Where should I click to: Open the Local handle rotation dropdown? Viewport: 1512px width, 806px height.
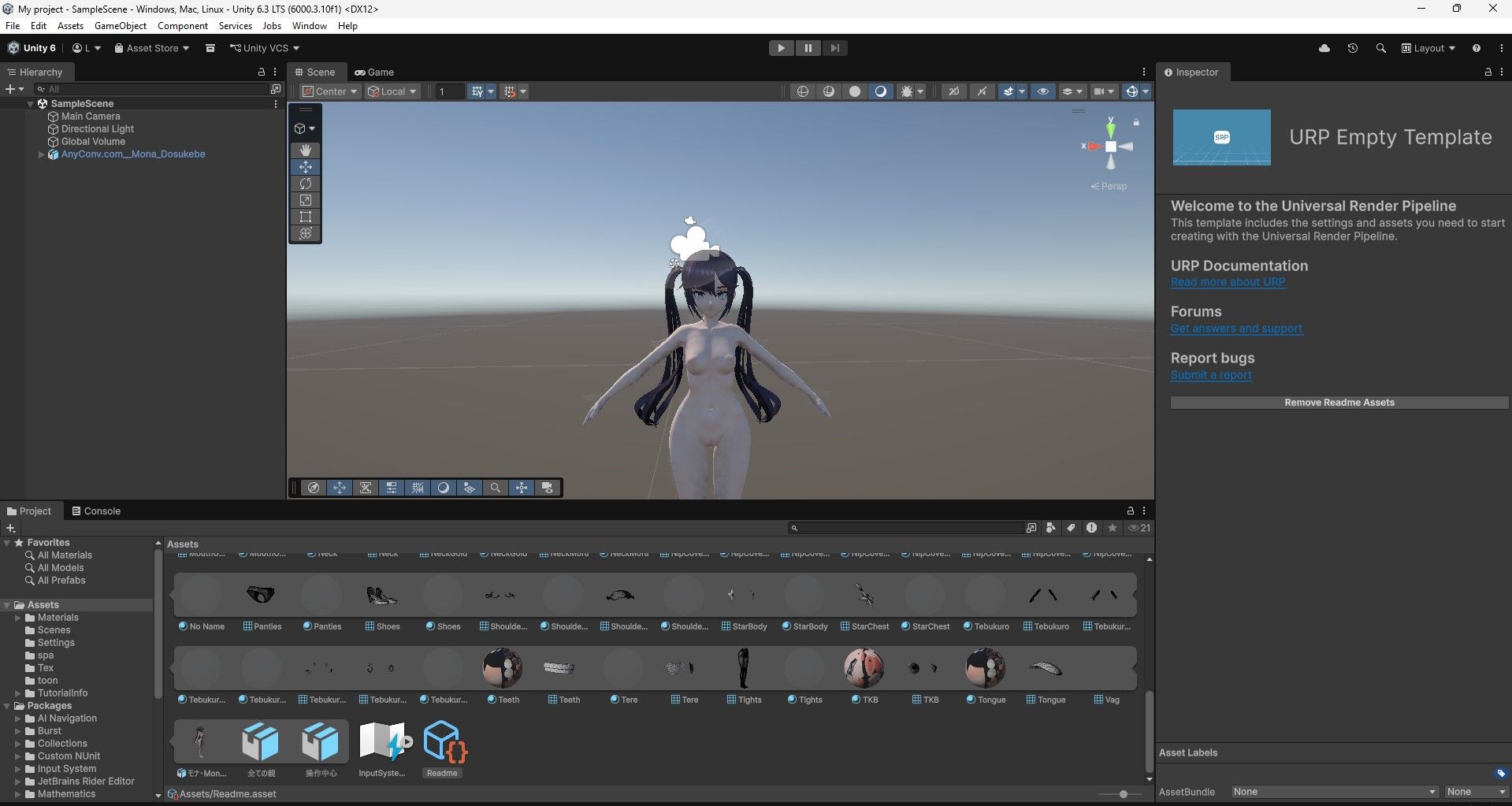(392, 91)
